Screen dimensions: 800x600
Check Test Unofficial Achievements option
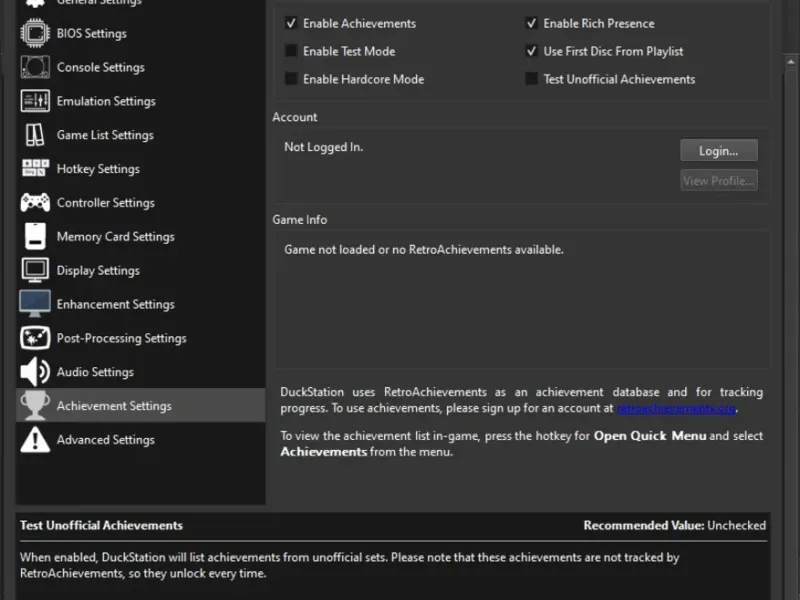(x=532, y=79)
